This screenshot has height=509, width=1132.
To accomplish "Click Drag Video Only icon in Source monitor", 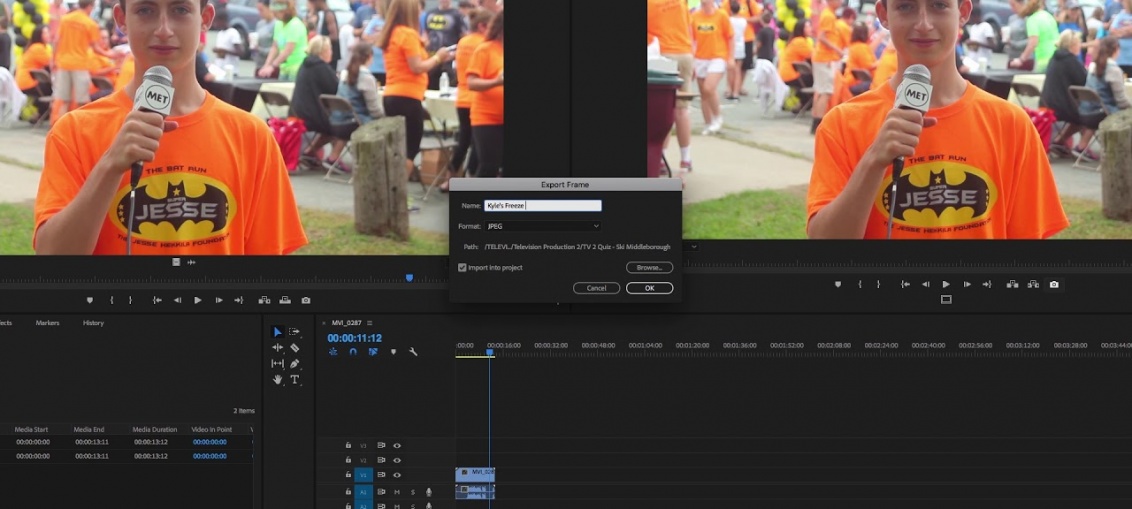I will pos(176,262).
